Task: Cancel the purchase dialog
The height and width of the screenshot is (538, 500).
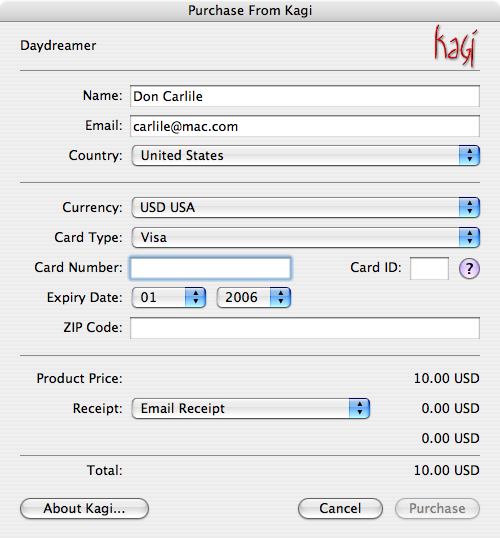Action: pos(340,508)
